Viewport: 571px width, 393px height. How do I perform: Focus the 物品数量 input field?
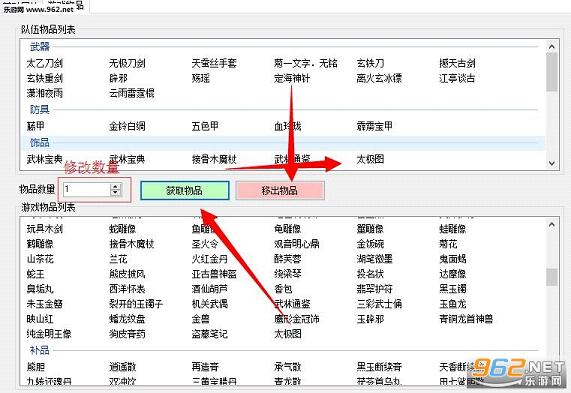point(87,189)
